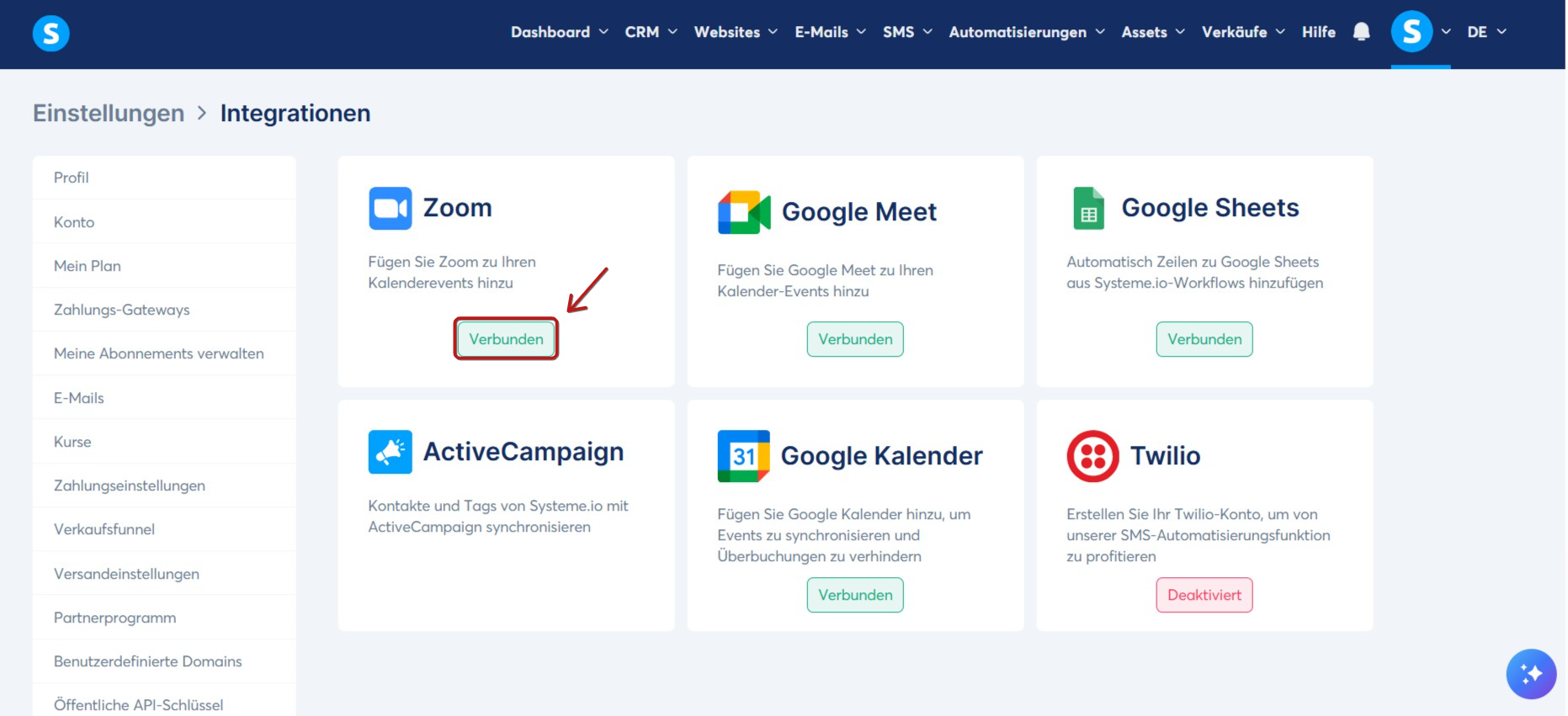
Task: Open Zahlungseinstellungen sidebar item
Action: tap(164, 485)
